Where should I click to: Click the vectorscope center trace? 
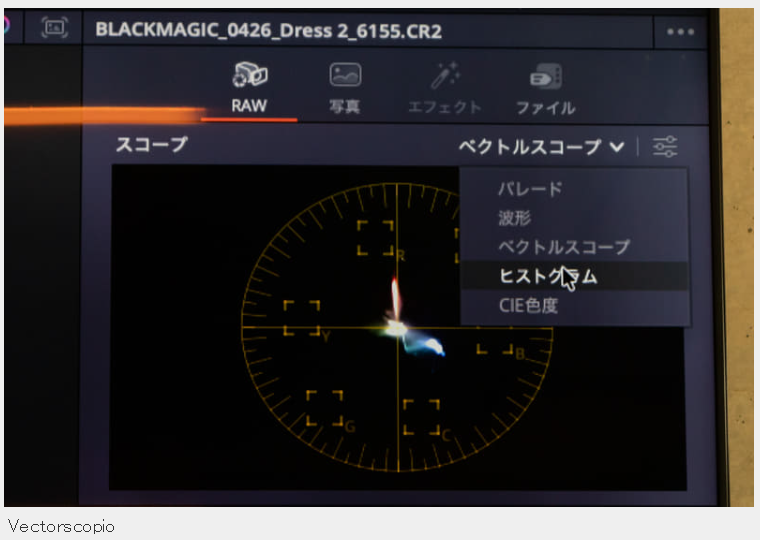tap(397, 329)
